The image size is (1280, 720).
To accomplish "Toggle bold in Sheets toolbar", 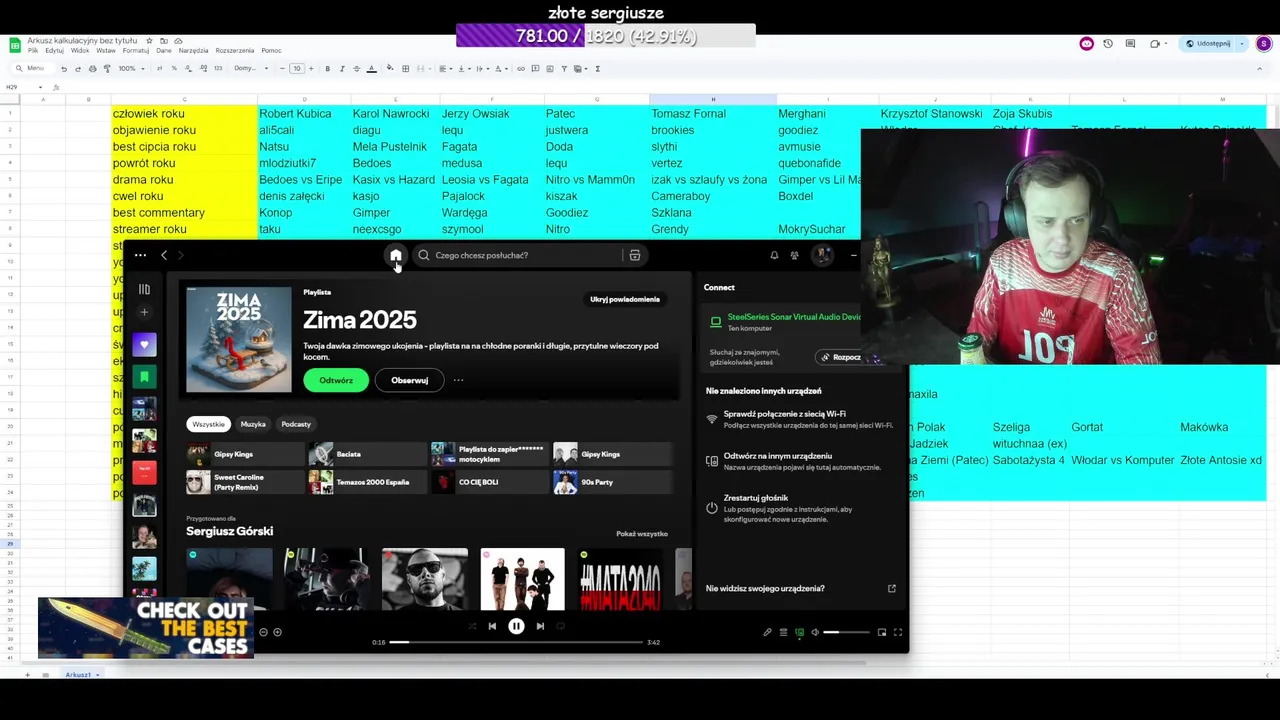I will pos(327,69).
